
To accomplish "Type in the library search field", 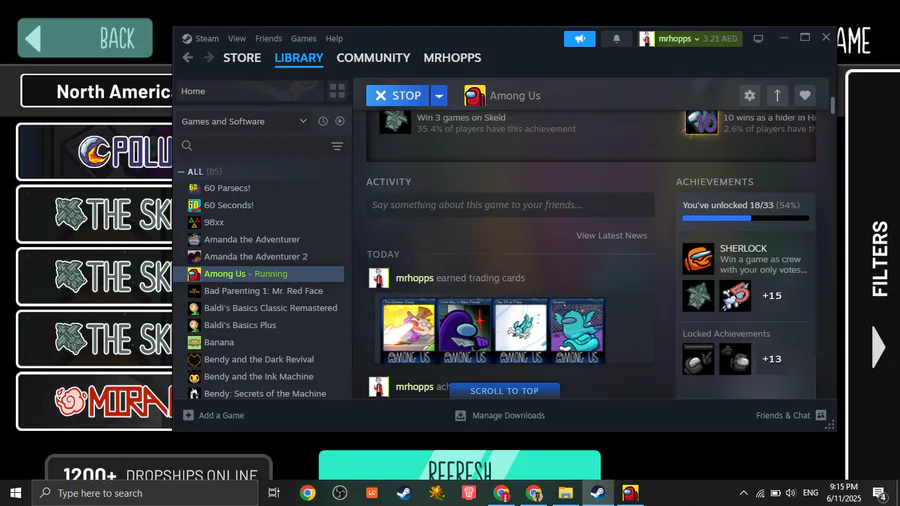I will (253, 146).
